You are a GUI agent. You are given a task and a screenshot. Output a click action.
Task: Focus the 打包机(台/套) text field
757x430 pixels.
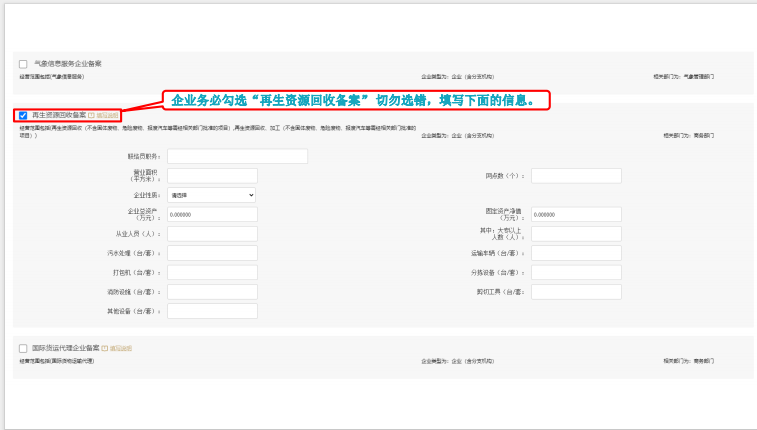click(x=211, y=272)
